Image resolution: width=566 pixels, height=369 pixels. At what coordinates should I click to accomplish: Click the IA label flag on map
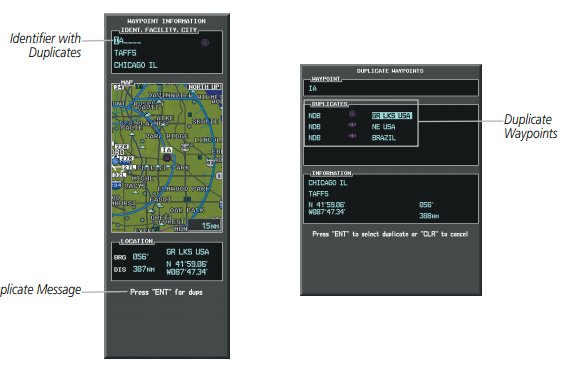point(166,150)
